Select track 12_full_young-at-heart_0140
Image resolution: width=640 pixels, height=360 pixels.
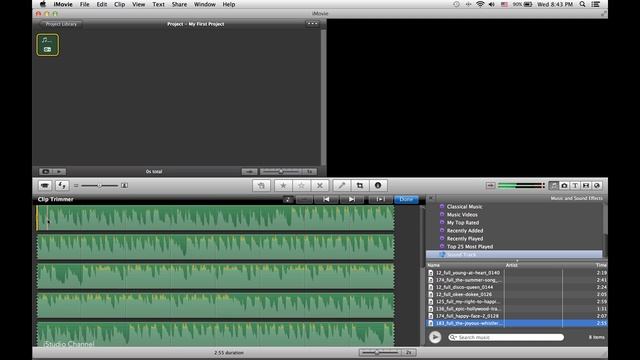[x=517, y=273]
